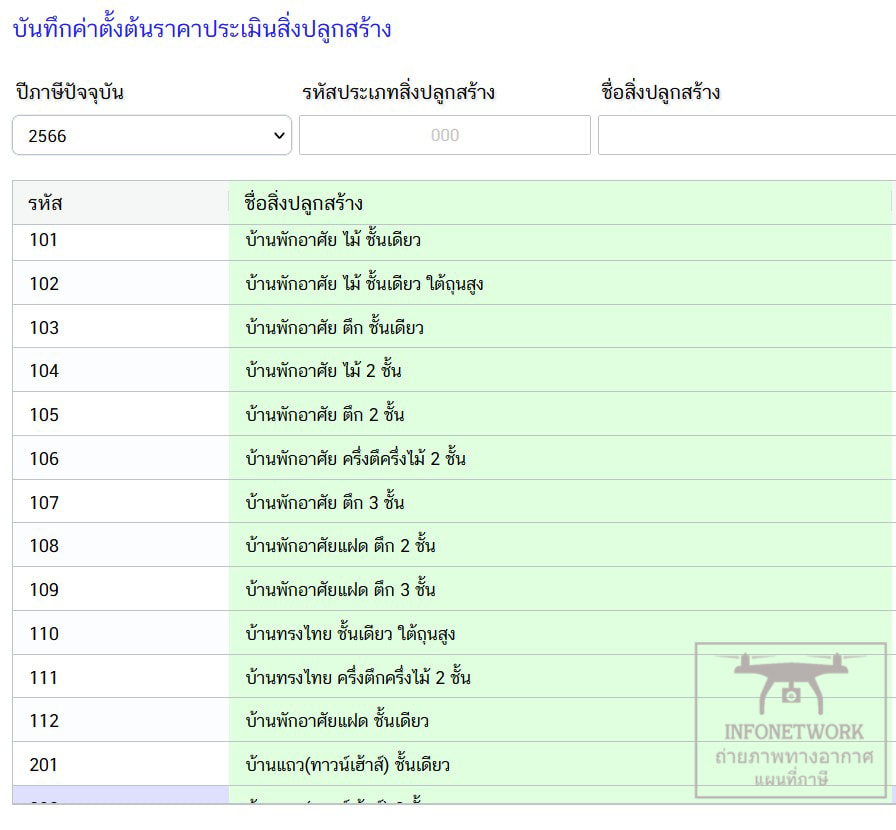This screenshot has height=830, width=896.
Task: Click name บ้านทรงไทย ครึ่งตึกครึ่งไม้ 2 ชั้น
Action: [x=358, y=677]
